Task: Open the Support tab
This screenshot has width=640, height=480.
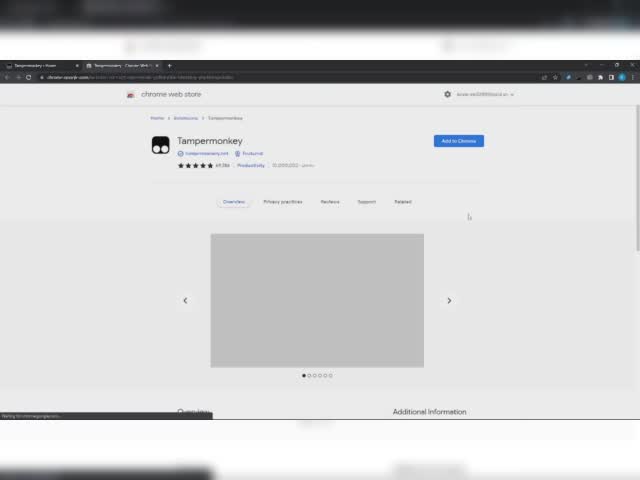Action: [367, 202]
